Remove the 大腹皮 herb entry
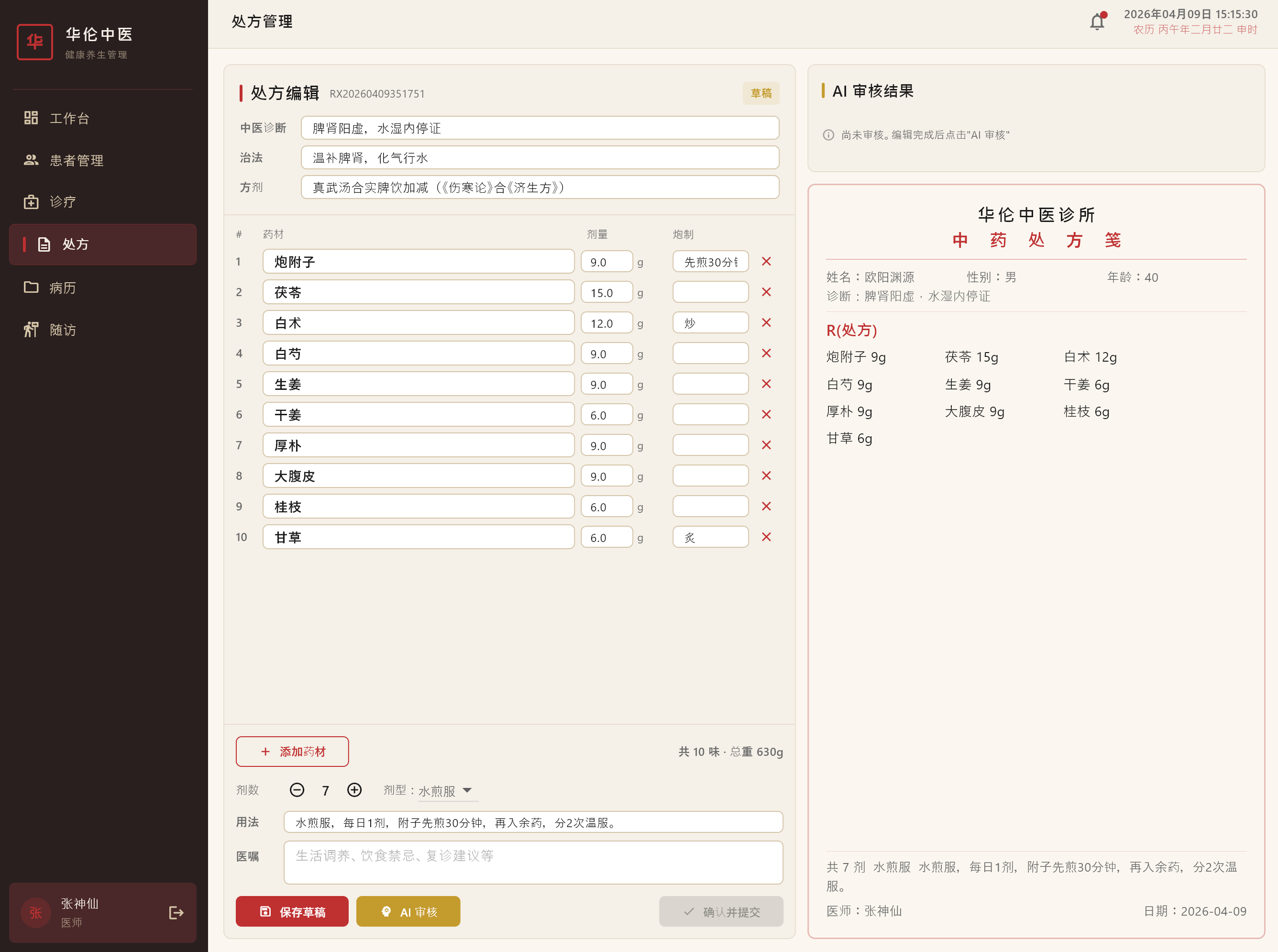The image size is (1278, 952). pyautogui.click(x=766, y=476)
